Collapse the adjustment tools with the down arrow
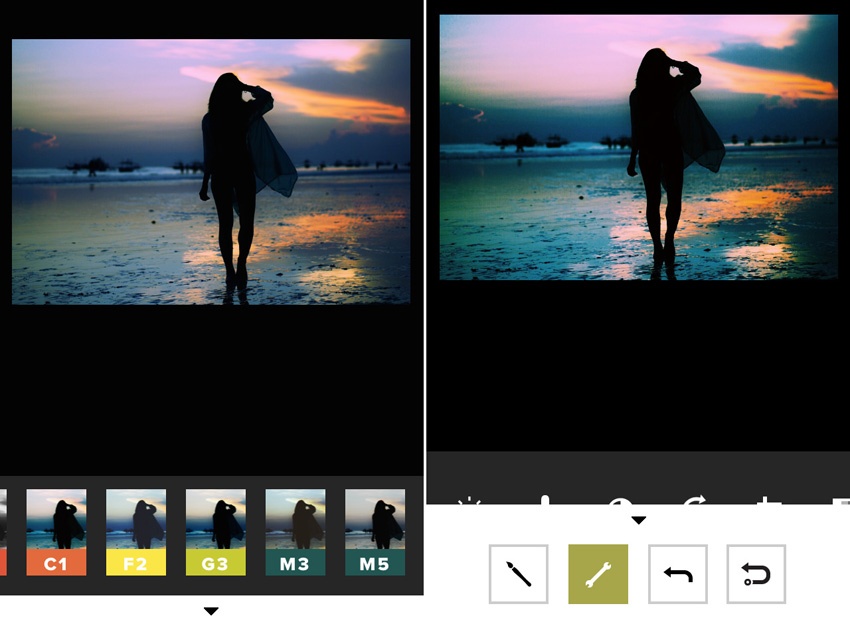This screenshot has width=850, height=622. (638, 520)
